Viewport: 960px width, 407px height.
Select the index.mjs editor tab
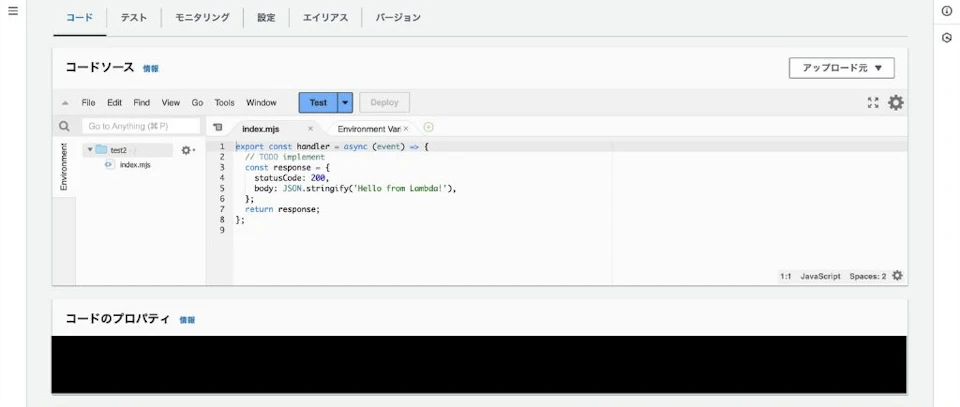[261, 129]
